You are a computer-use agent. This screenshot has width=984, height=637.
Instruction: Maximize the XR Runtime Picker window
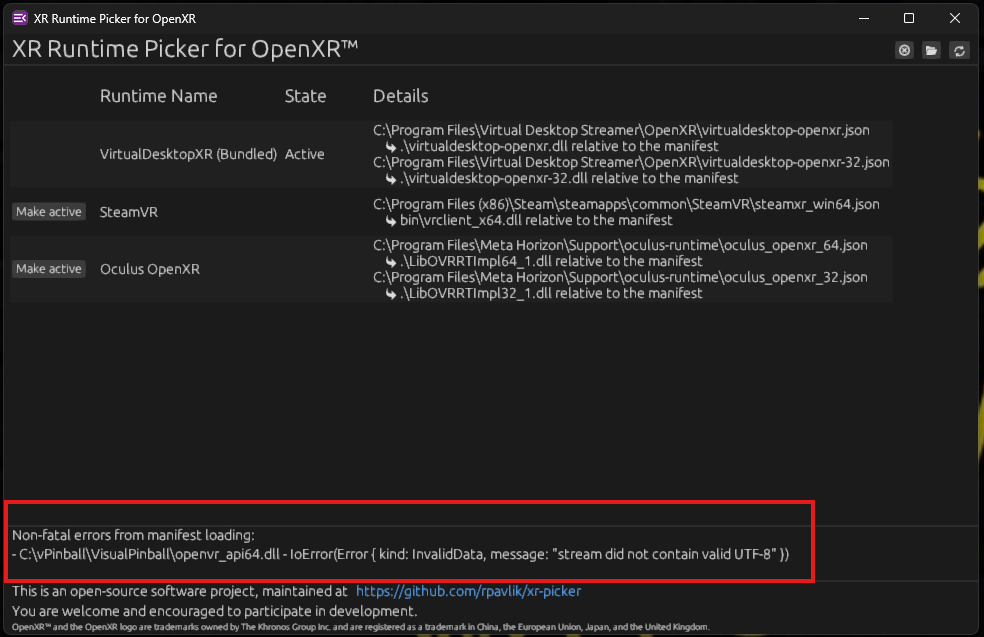pyautogui.click(x=909, y=18)
